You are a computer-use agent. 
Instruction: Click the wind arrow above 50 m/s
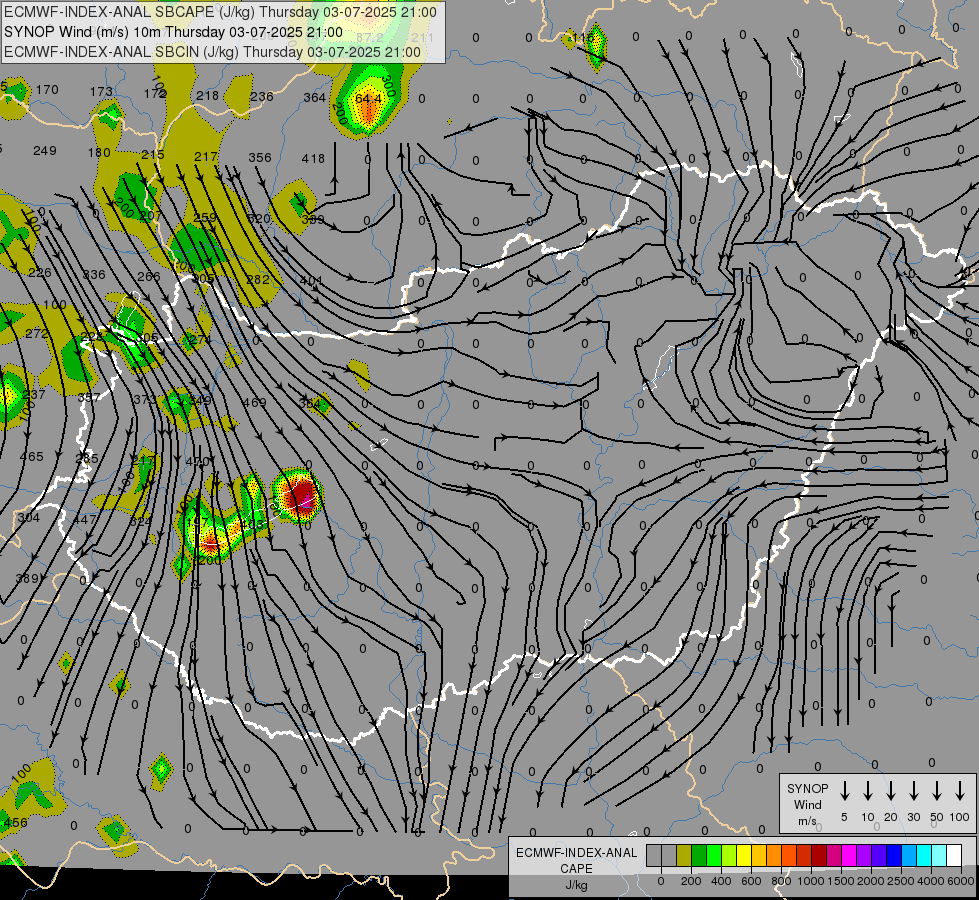937,790
